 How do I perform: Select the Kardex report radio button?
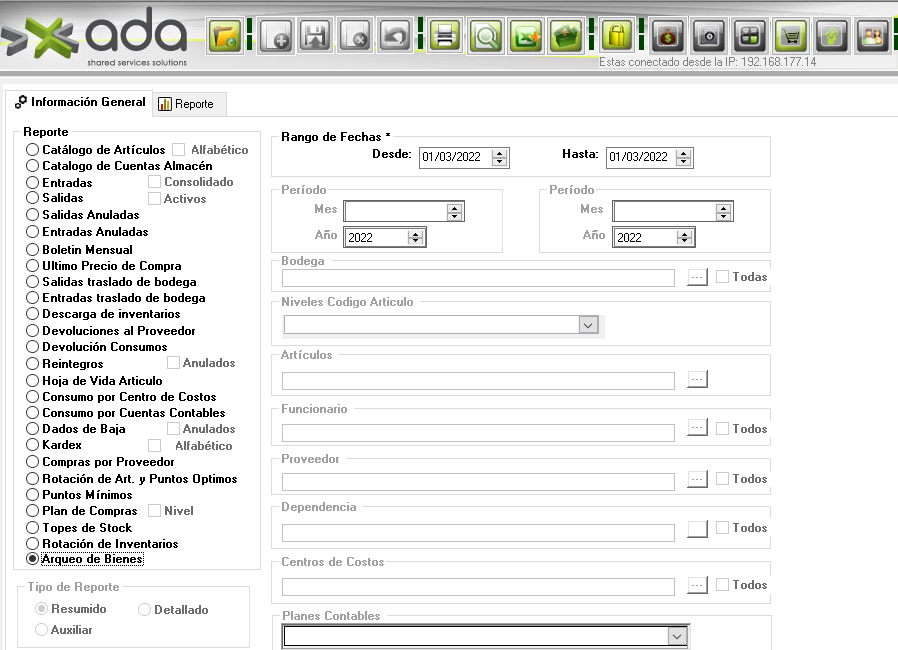tap(33, 445)
